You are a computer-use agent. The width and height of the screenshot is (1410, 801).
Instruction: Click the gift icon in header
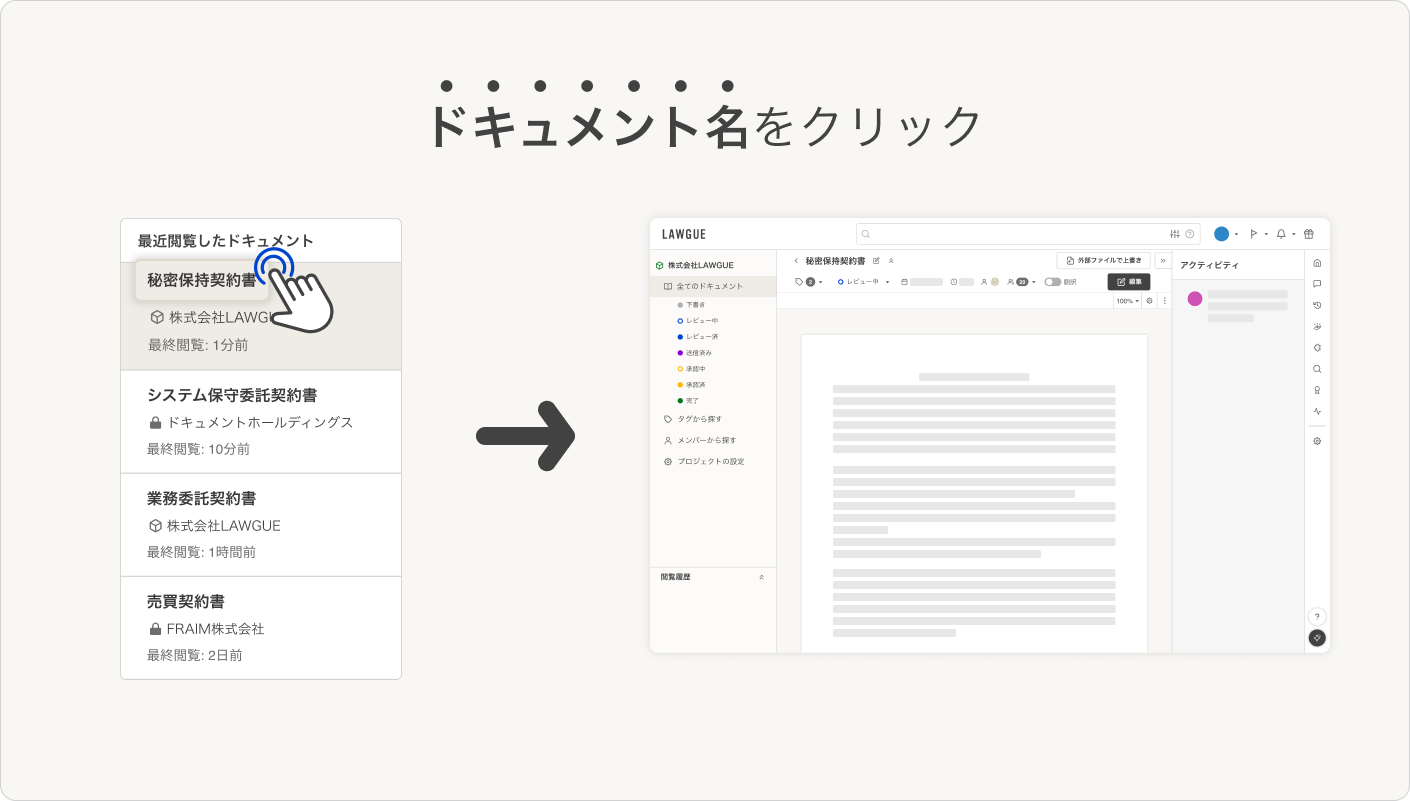click(1309, 234)
